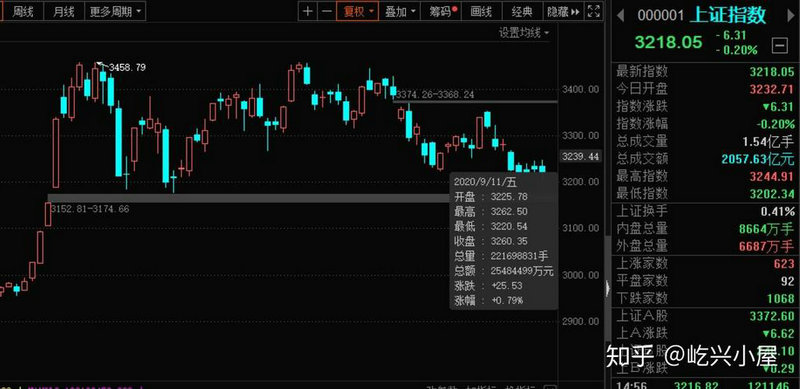Activate the 画线 drawing tools
800x389 pixels.
pos(481,11)
